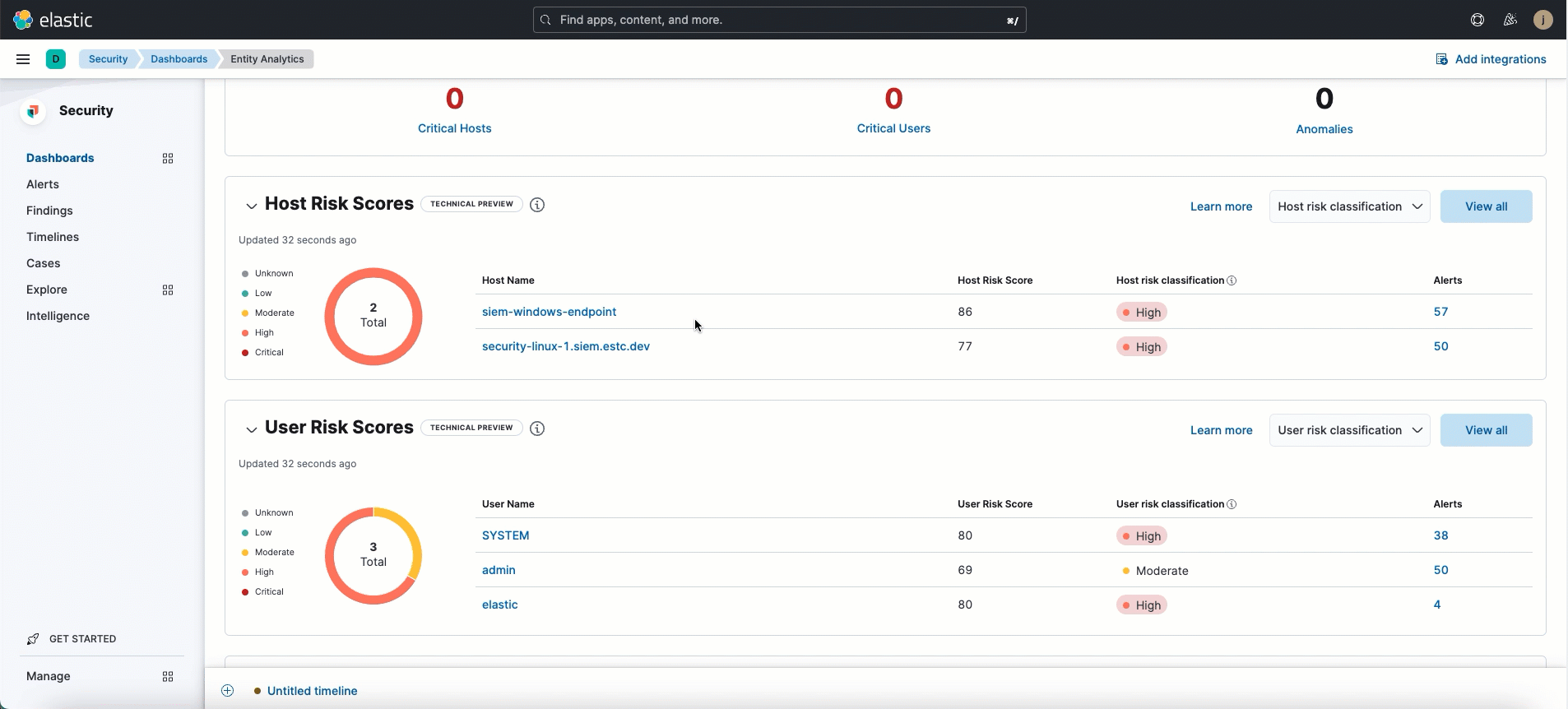1568x709 pixels.
Task: Open the Host risk classification dropdown
Action: coord(1349,206)
